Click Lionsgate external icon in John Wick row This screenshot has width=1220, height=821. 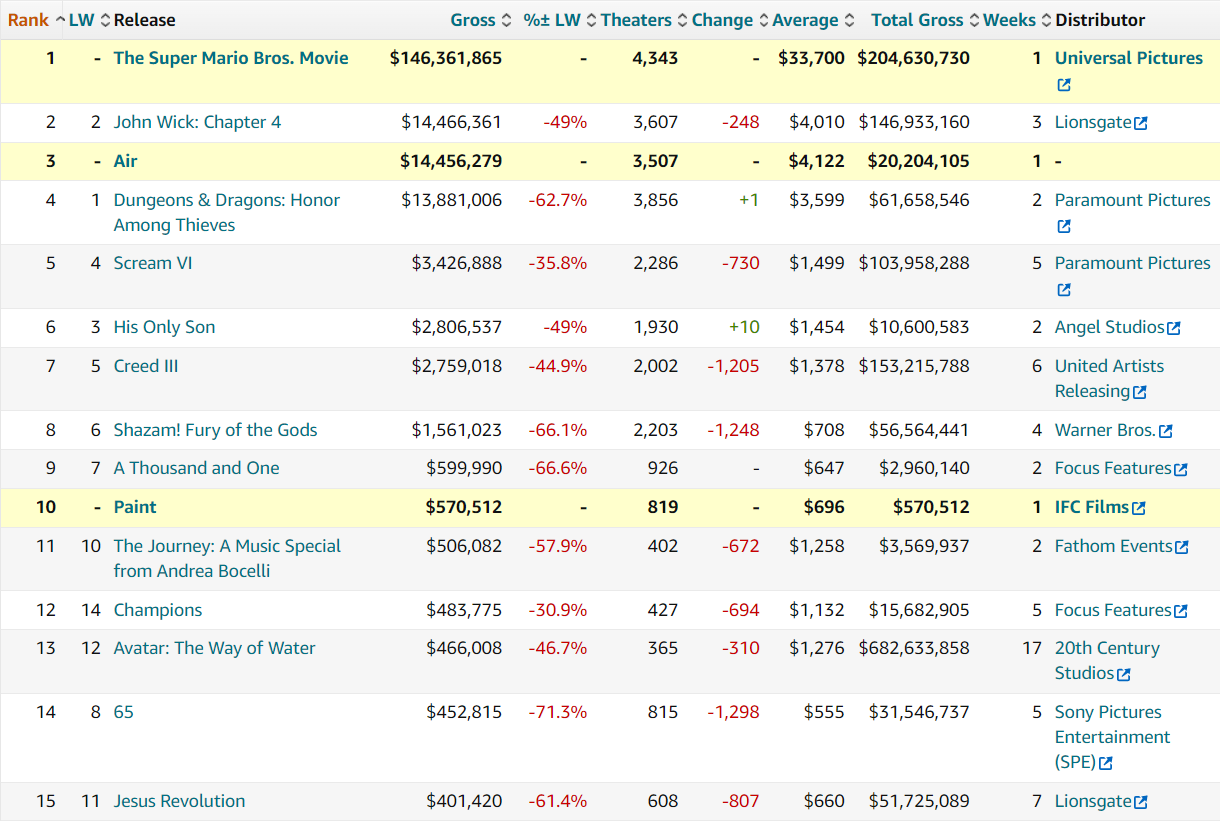[1141, 124]
